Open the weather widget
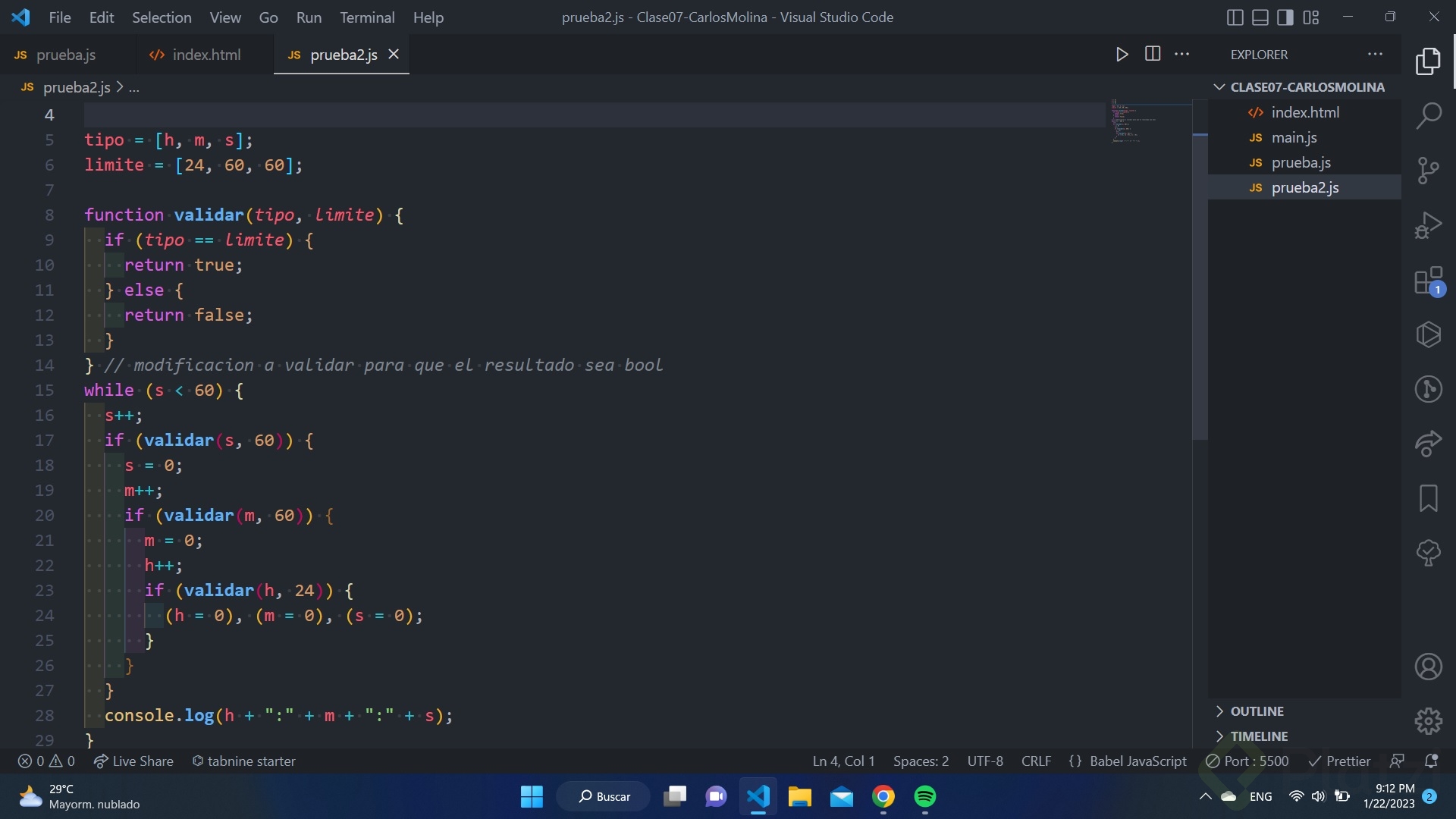The height and width of the screenshot is (819, 1456). pos(80,797)
